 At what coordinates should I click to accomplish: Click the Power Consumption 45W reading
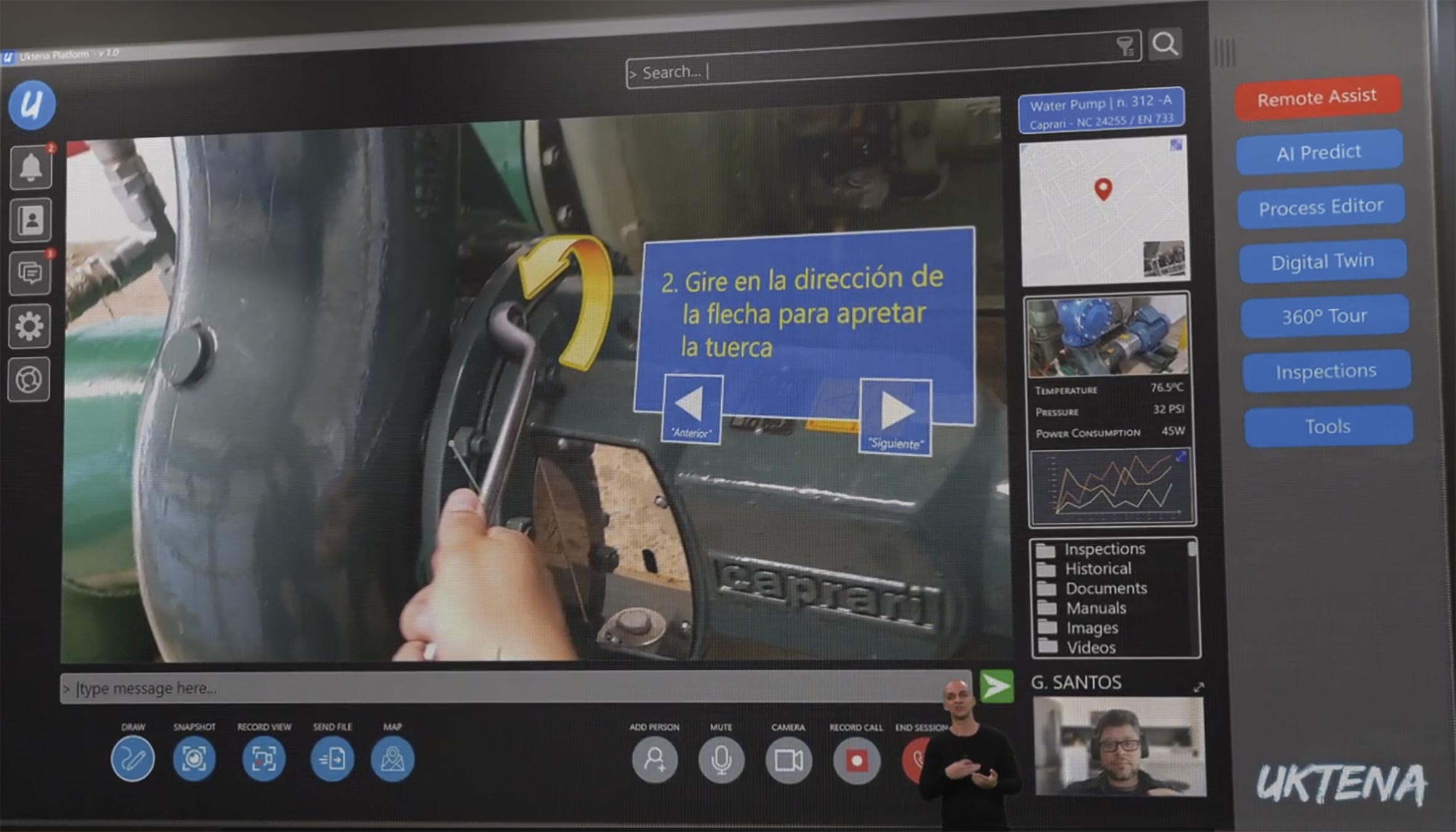click(1110, 432)
